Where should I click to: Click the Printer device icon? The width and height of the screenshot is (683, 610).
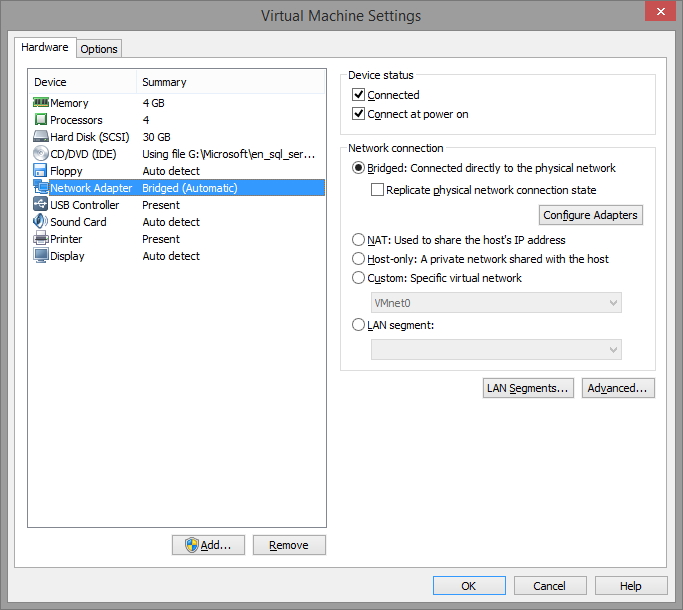[41, 239]
